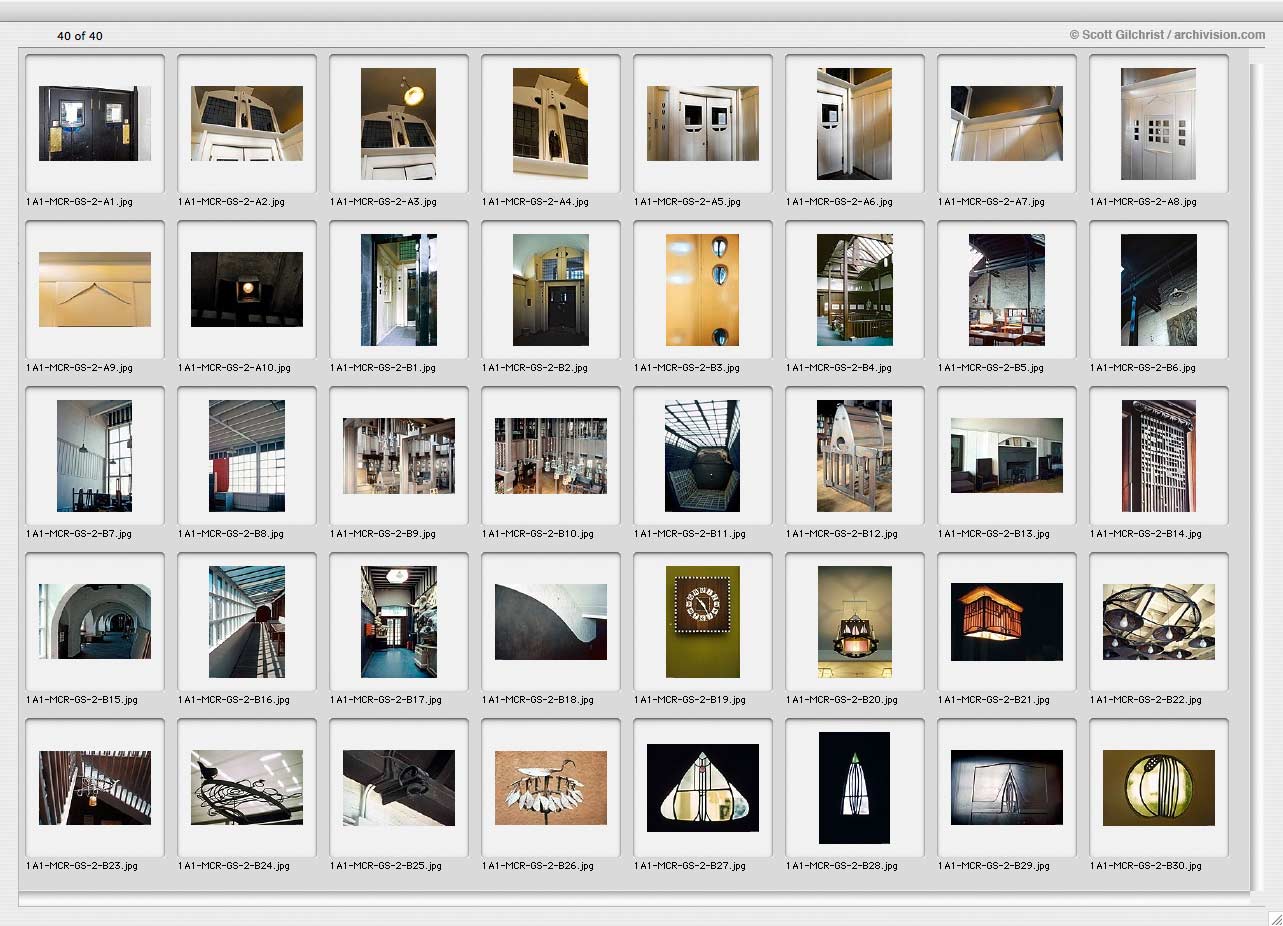
Task: Click thumbnail 1A1-MCR-GS-2-B11.jpg
Action: click(x=703, y=456)
